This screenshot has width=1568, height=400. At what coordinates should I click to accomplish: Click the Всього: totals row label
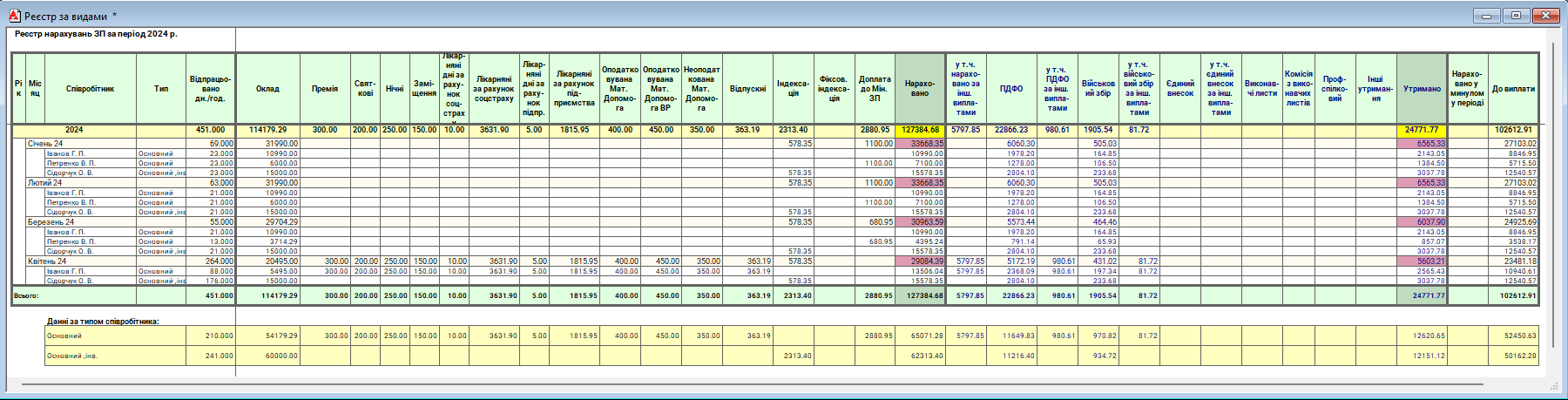point(26,296)
